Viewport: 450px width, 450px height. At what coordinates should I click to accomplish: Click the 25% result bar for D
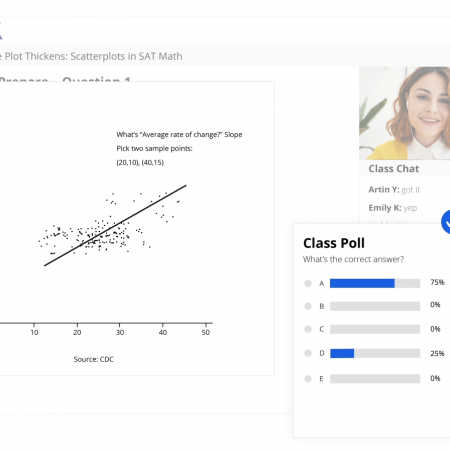(375, 353)
